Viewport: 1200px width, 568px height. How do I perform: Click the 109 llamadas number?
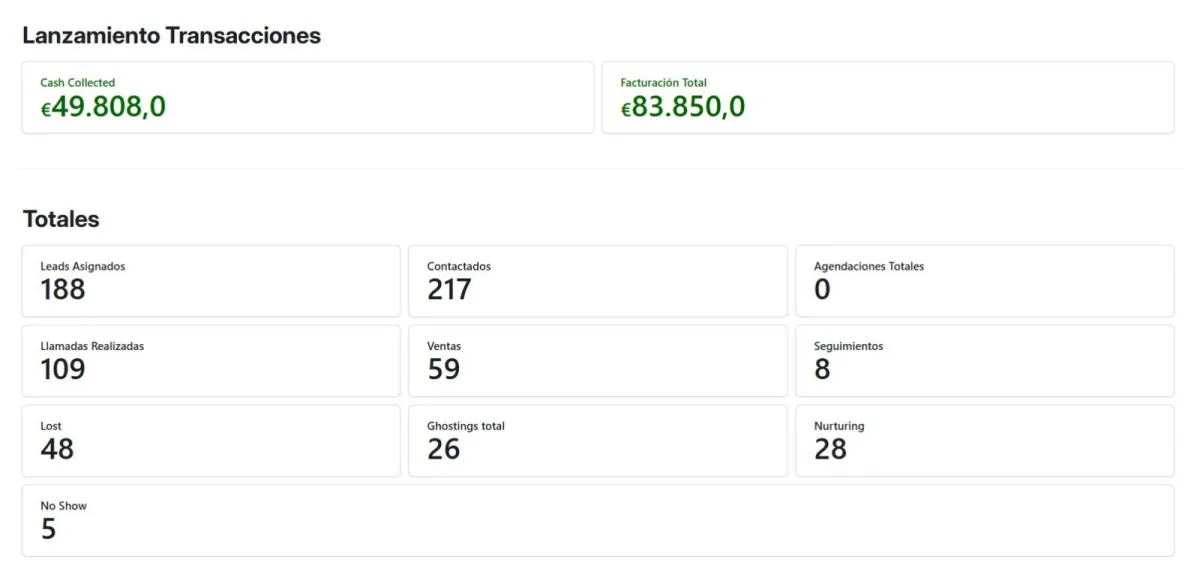pos(62,370)
